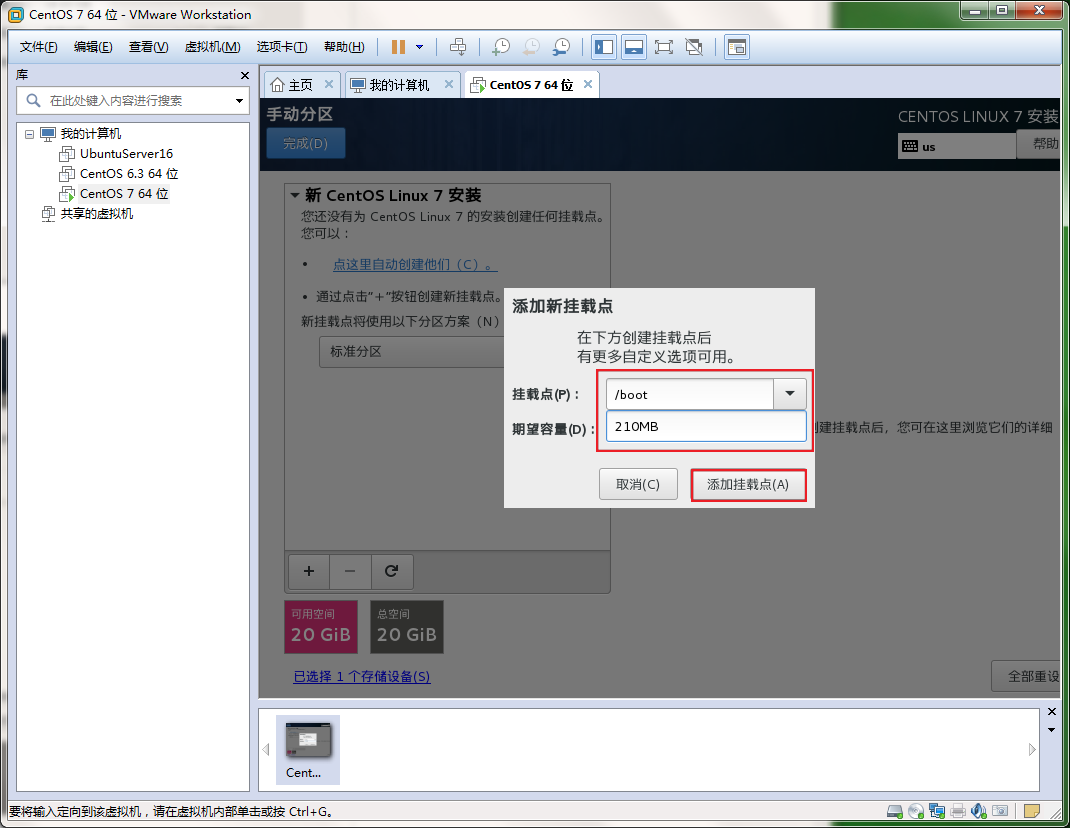Viewport: 1070px width, 828px height.
Task: Click the message log note icon
Action: pyautogui.click(x=1032, y=811)
